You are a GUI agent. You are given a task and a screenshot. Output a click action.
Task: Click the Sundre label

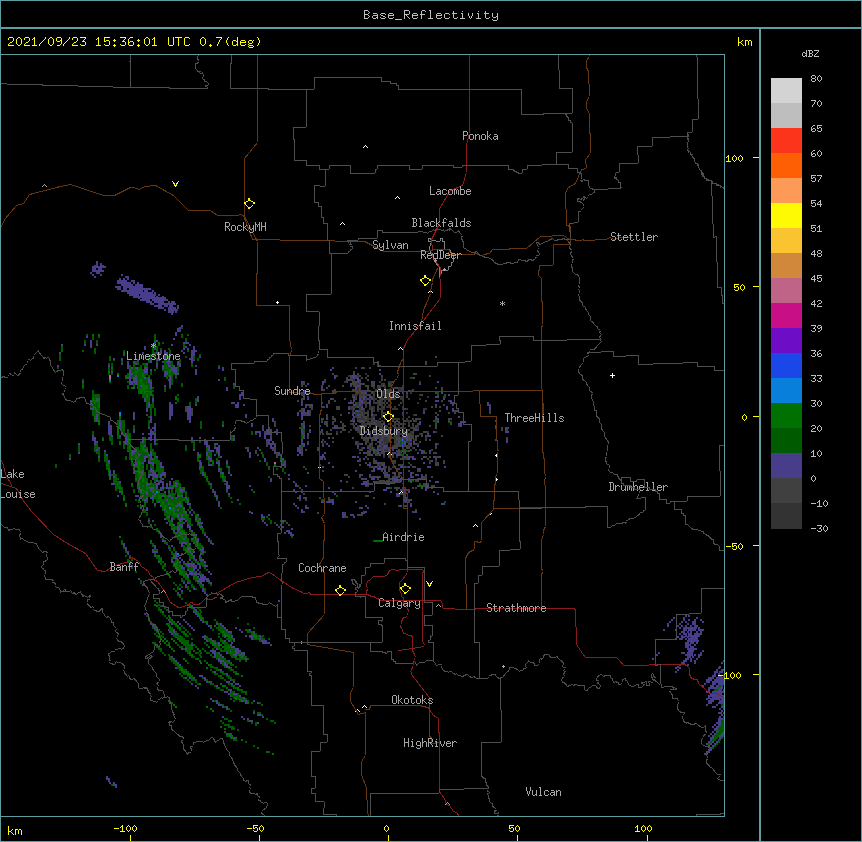point(292,391)
